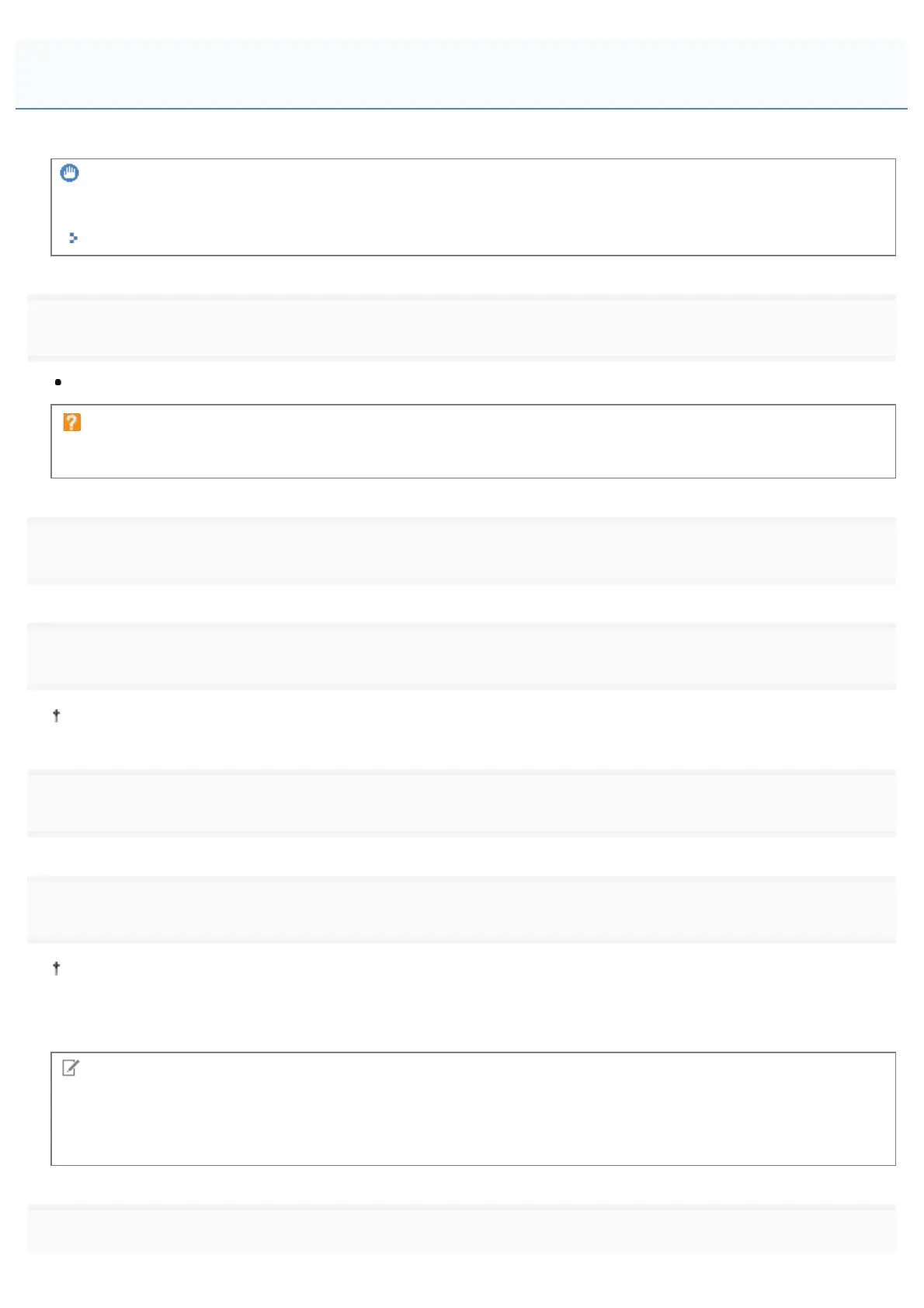The width and height of the screenshot is (924, 1308).
Task: Select the box containing the hand icon
Action: (473, 207)
